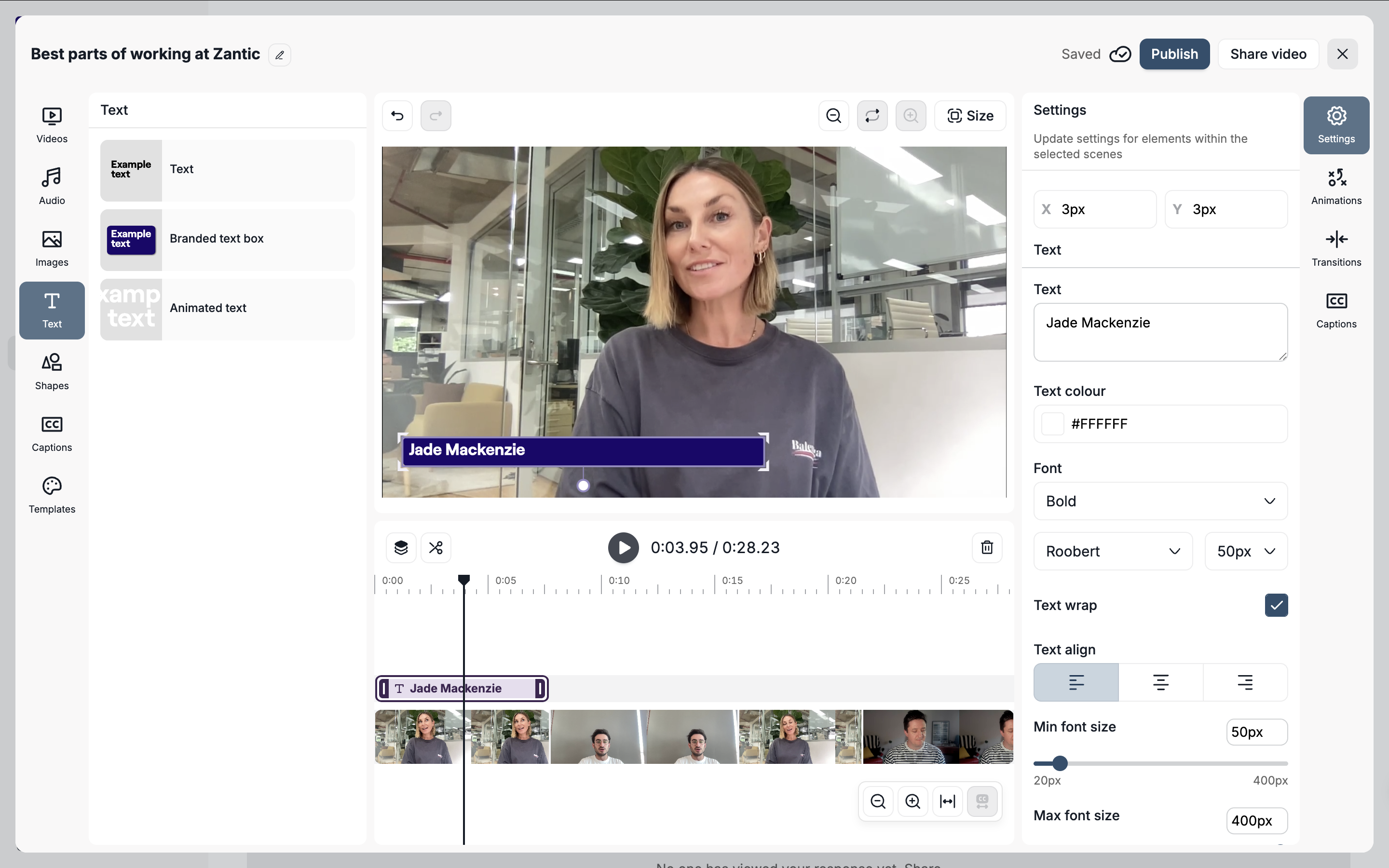Click the Share video button
Image resolution: width=1389 pixels, height=868 pixels.
pyautogui.click(x=1268, y=54)
